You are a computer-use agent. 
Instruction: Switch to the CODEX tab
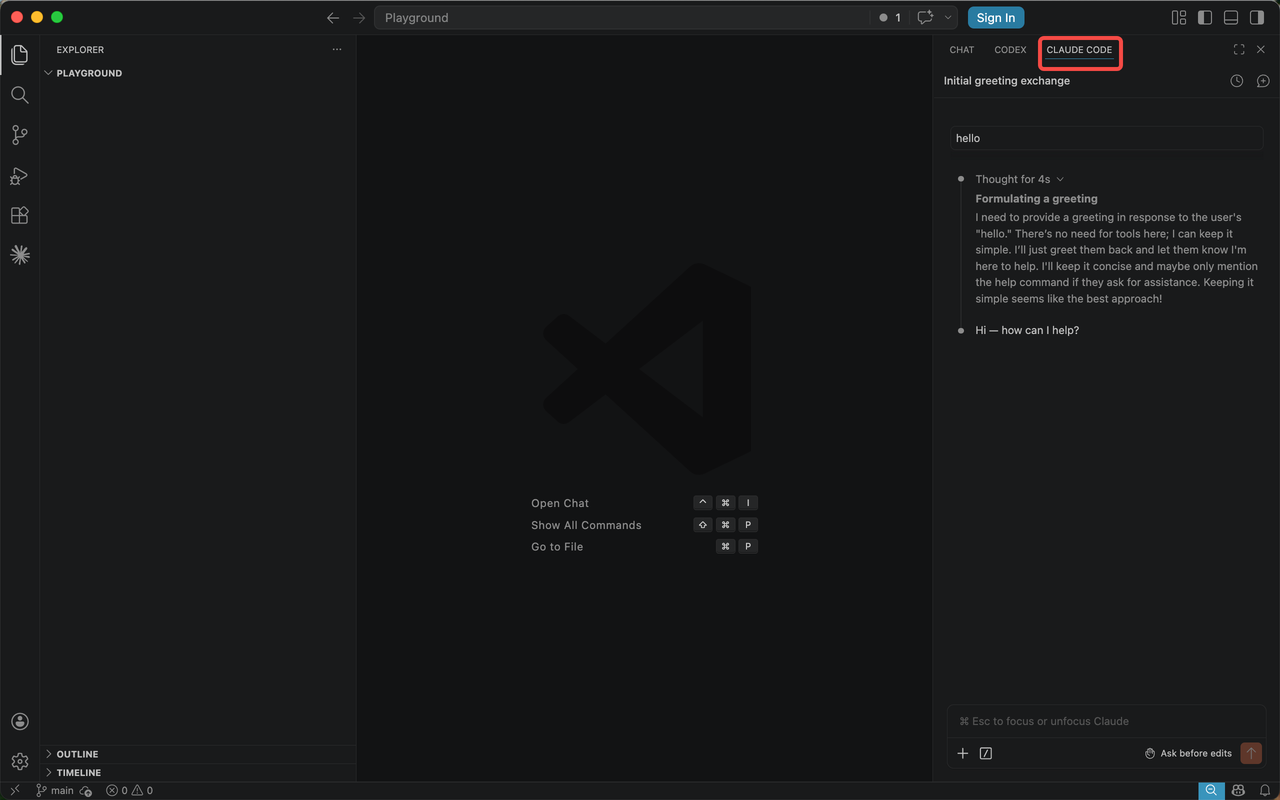pos(1010,50)
